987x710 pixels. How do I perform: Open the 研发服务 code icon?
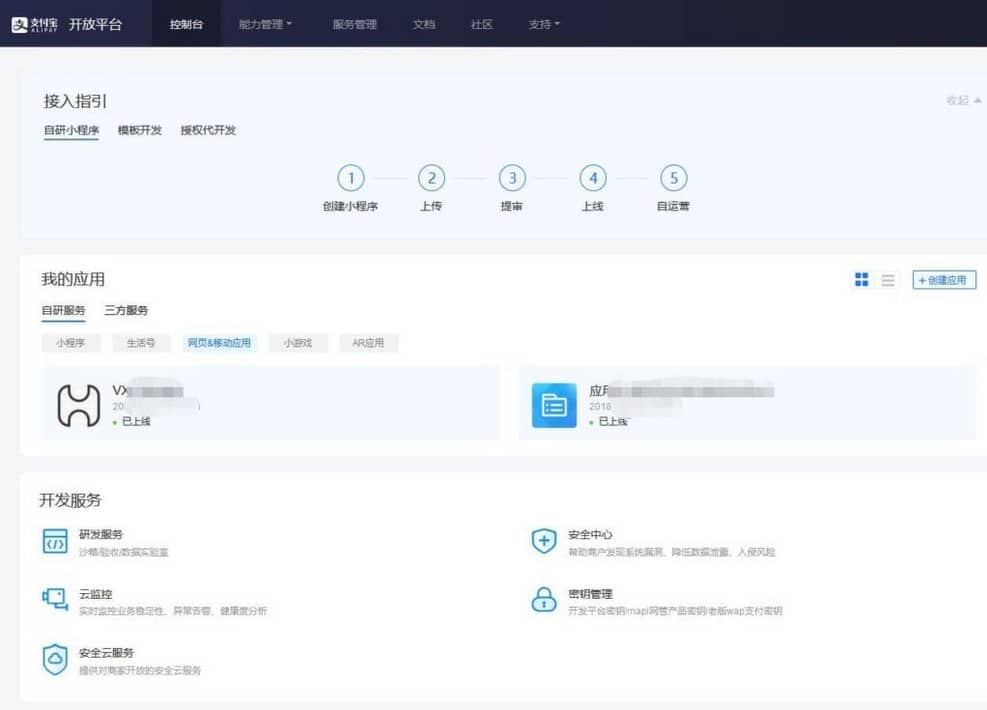(55, 542)
